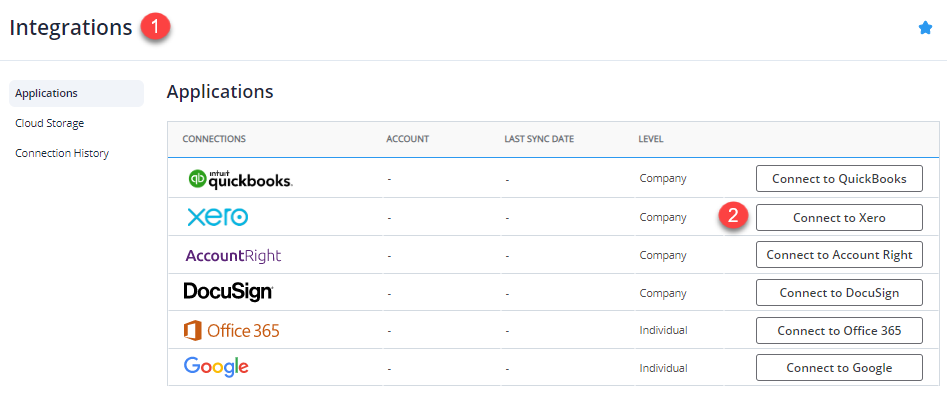The width and height of the screenshot is (947, 416).
Task: Click the DocuSign logo
Action: tap(228, 292)
